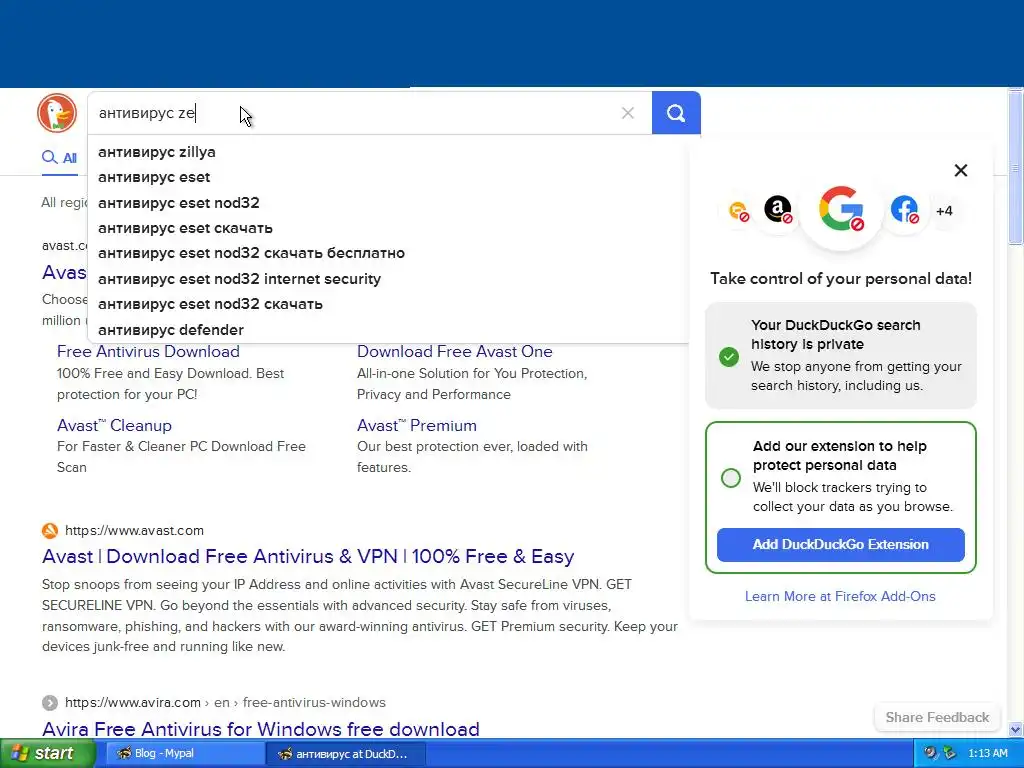Viewport: 1024px width, 768px height.
Task: Open Download Free Avast One link
Action: pyautogui.click(x=455, y=351)
